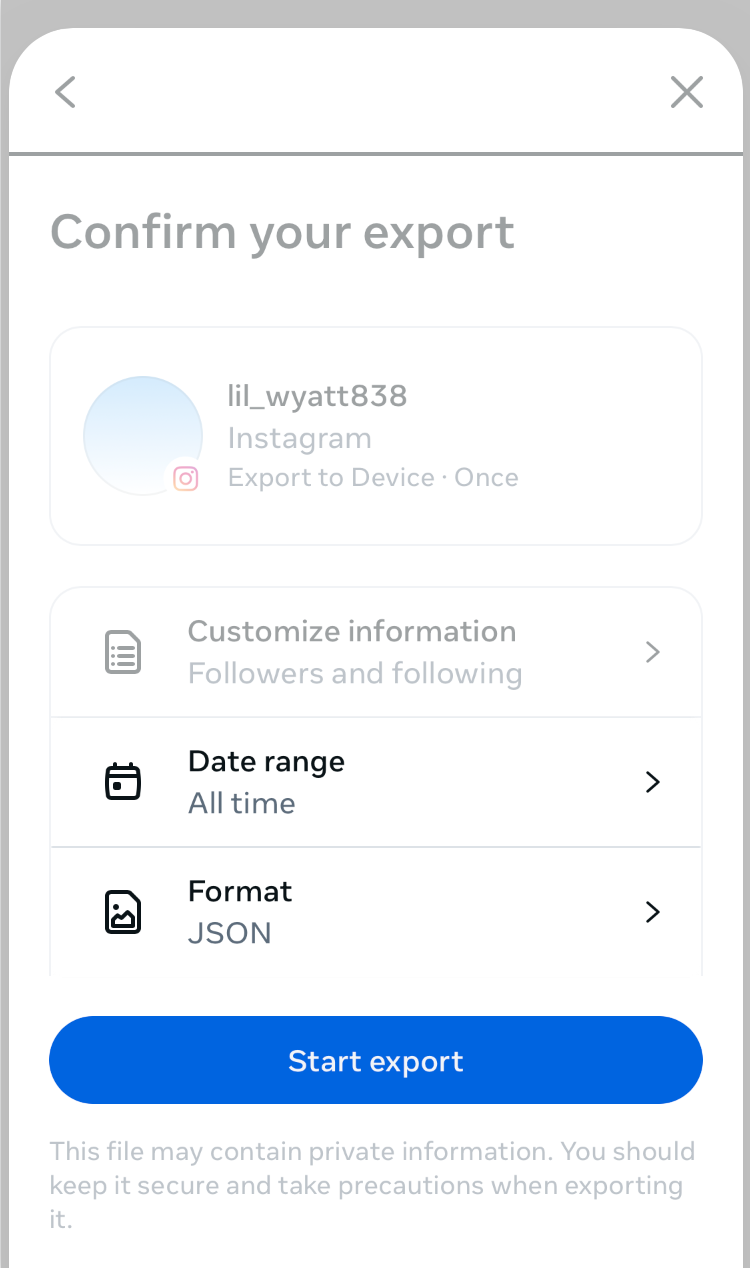750x1268 pixels.
Task: Click the Instagram badge on the profile photo
Action: click(x=185, y=479)
